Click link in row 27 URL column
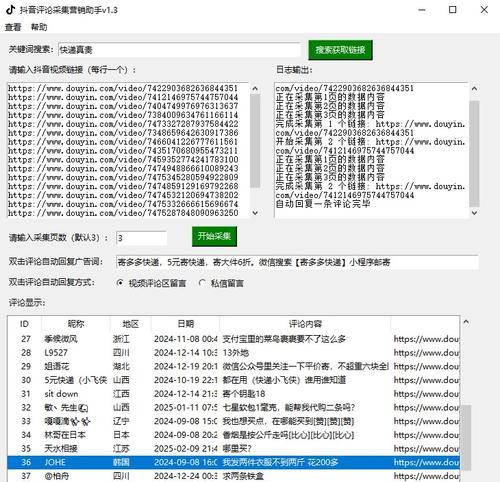The width and height of the screenshot is (500, 482). click(x=426, y=339)
